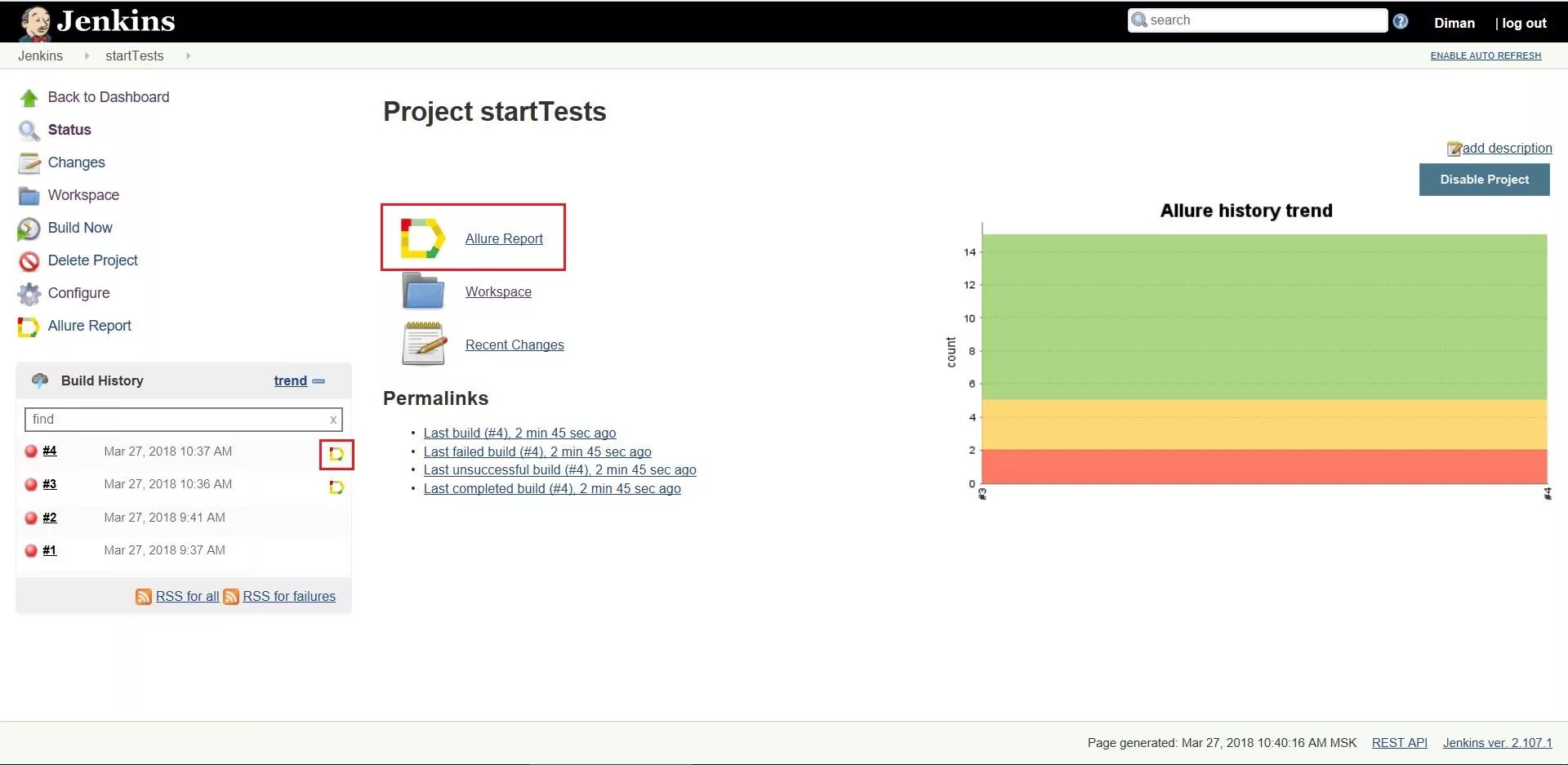Open Last completed build (#4) permalink
Screen dimensions: 1568x765
tap(552, 488)
